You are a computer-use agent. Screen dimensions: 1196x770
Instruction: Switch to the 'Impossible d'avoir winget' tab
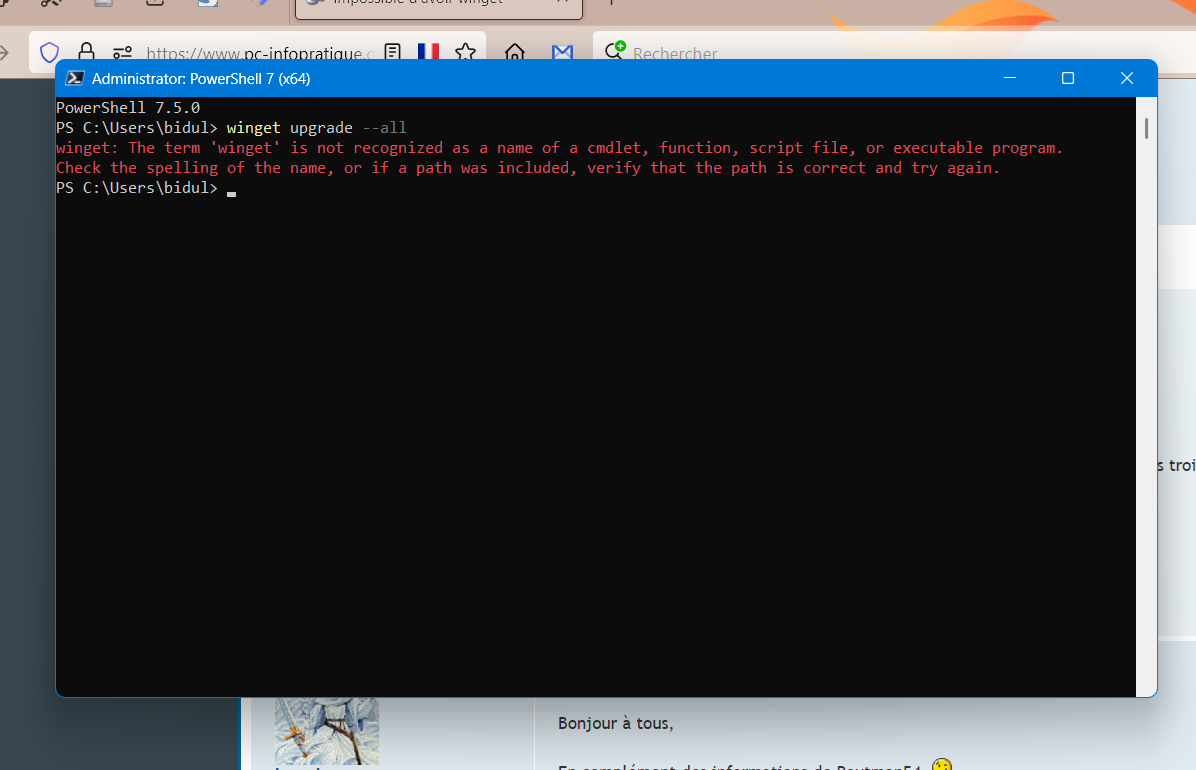coord(439,6)
